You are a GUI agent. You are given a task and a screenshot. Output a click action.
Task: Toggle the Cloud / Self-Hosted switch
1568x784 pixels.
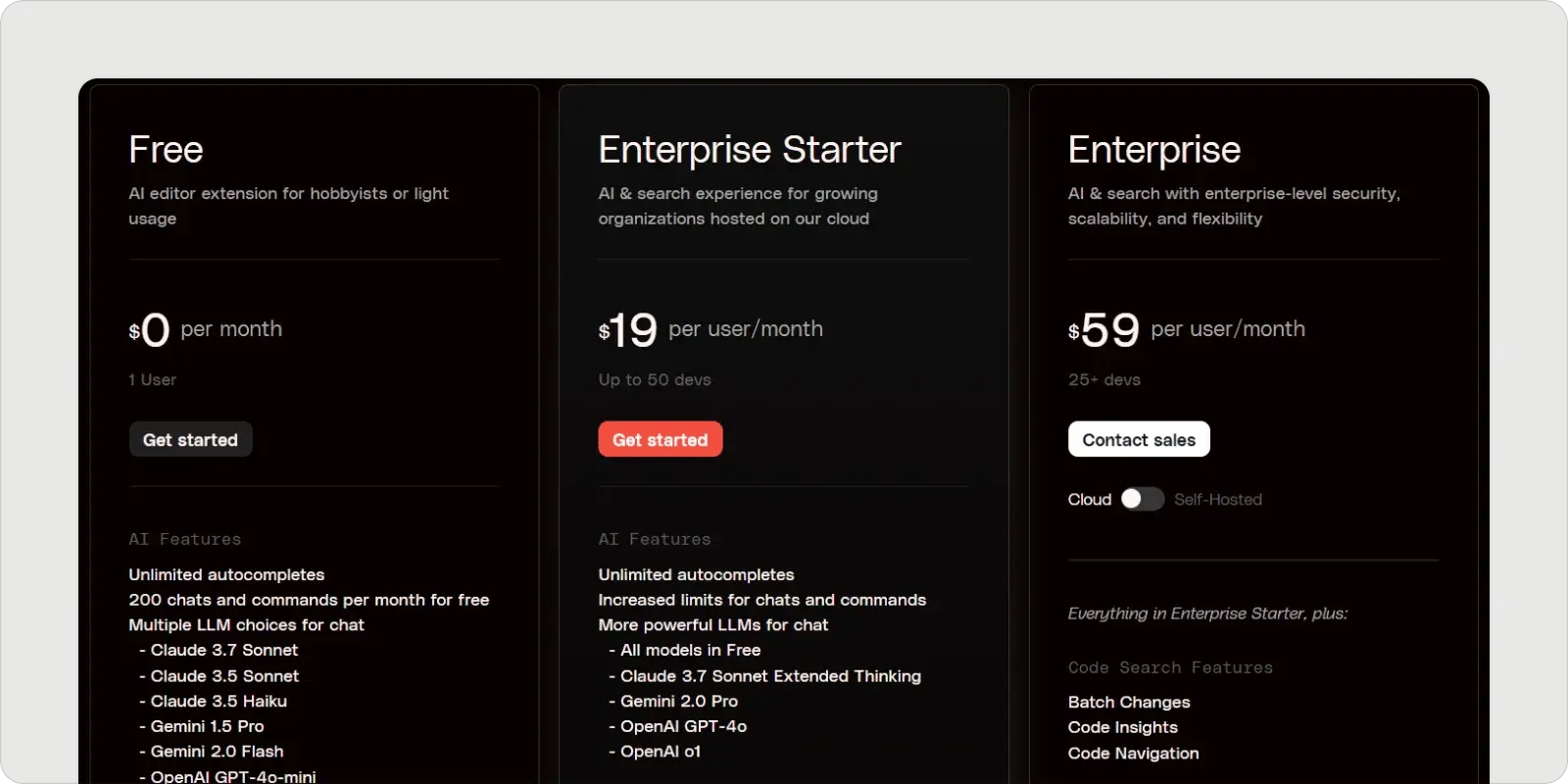1143,499
